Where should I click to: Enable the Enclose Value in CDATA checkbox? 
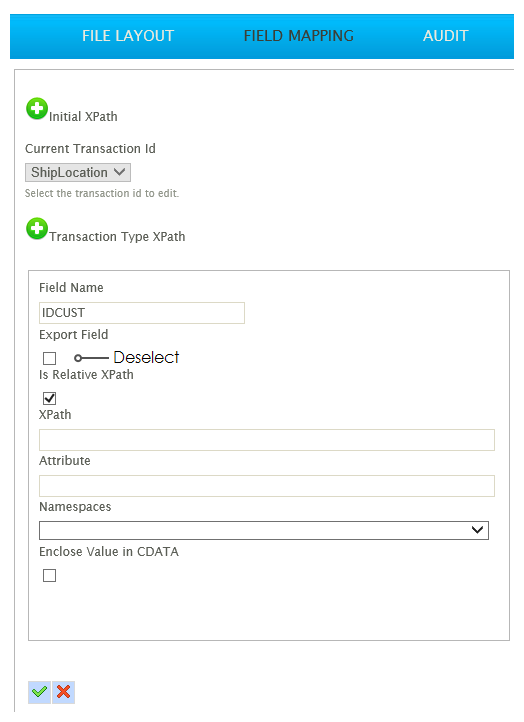(49, 576)
